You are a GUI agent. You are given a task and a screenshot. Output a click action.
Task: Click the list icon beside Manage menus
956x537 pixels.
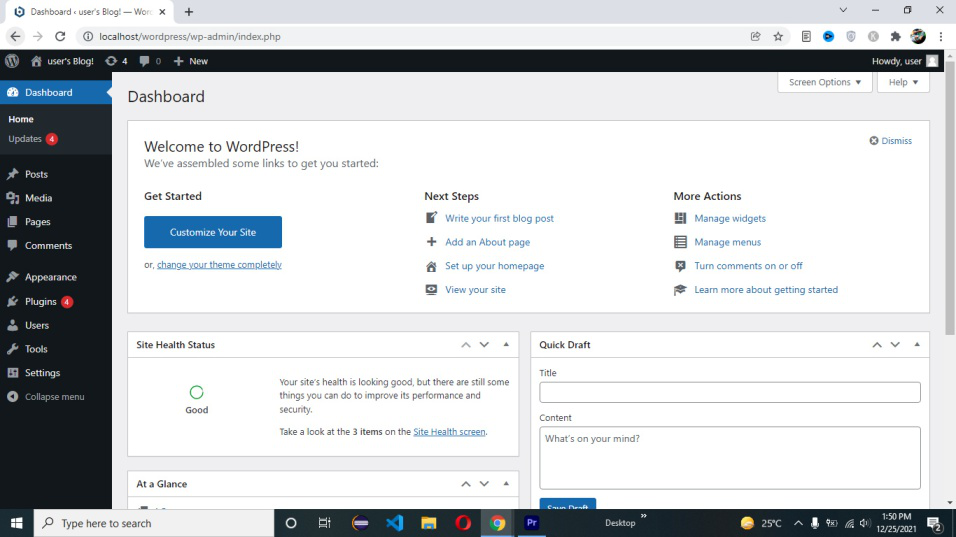(x=680, y=242)
